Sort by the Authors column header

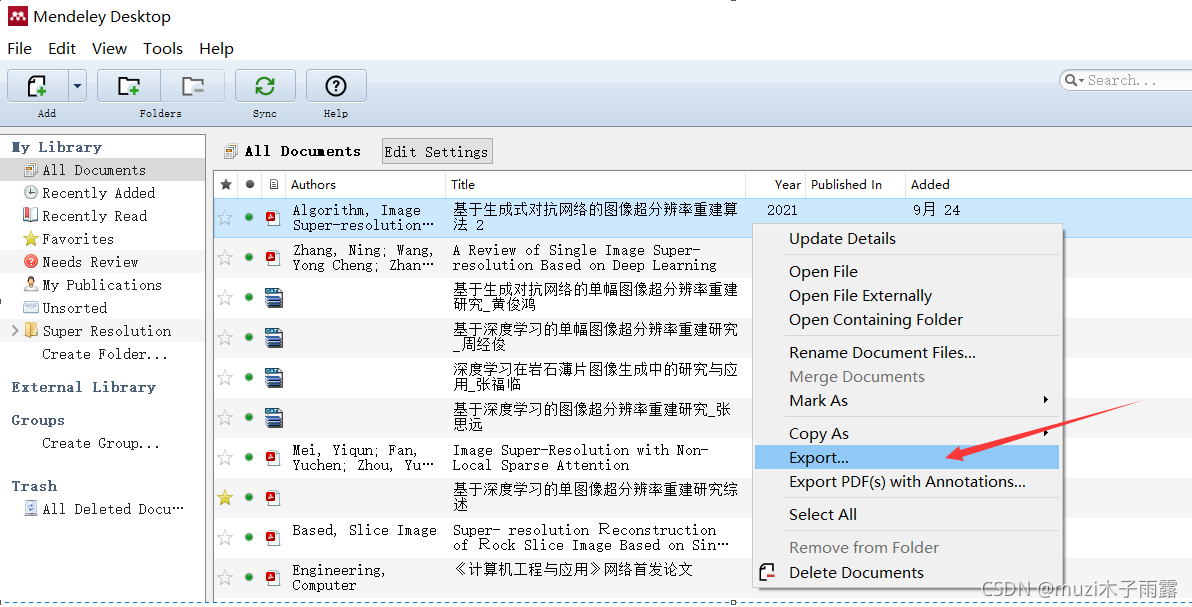(365, 184)
